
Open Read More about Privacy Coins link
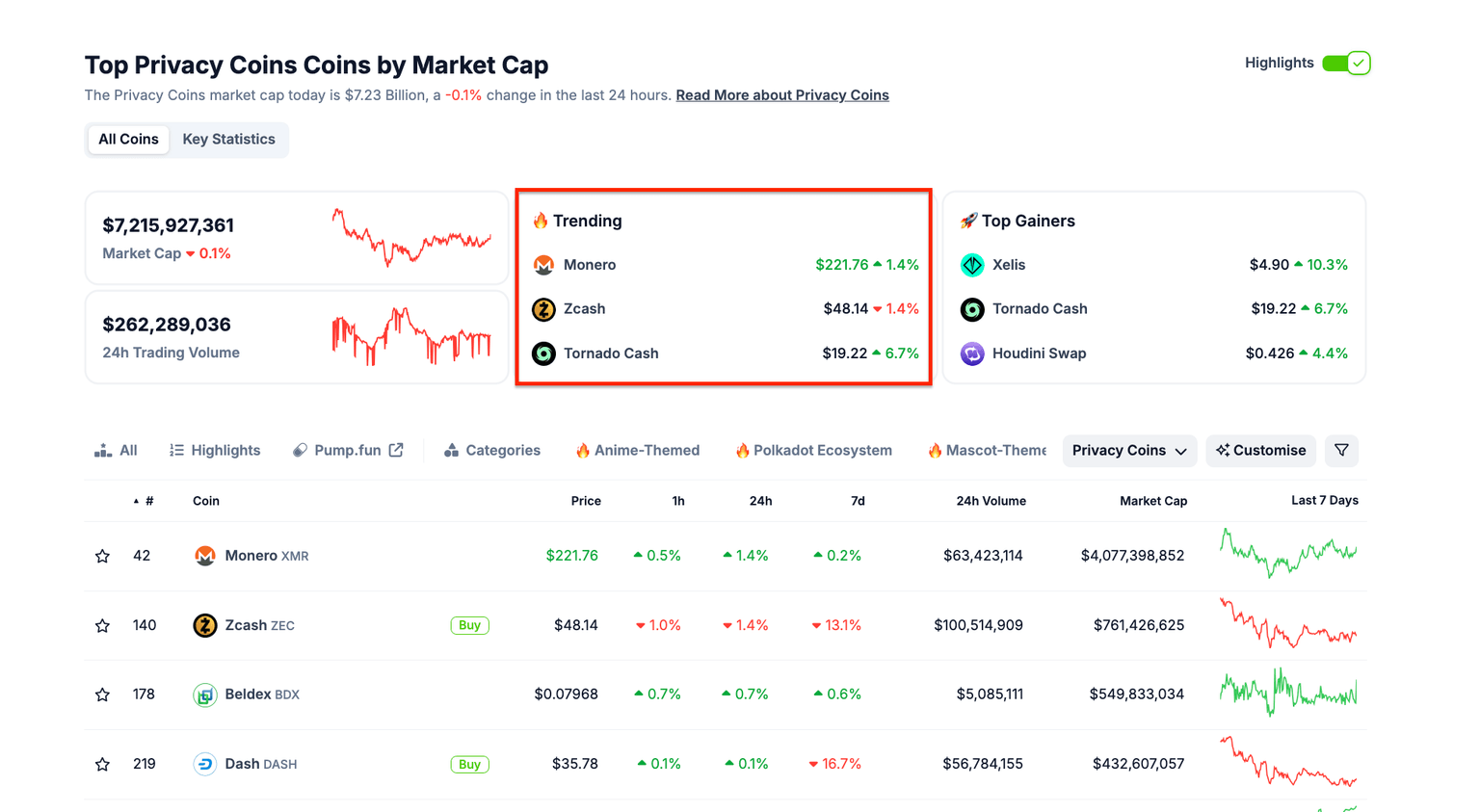[x=781, y=95]
